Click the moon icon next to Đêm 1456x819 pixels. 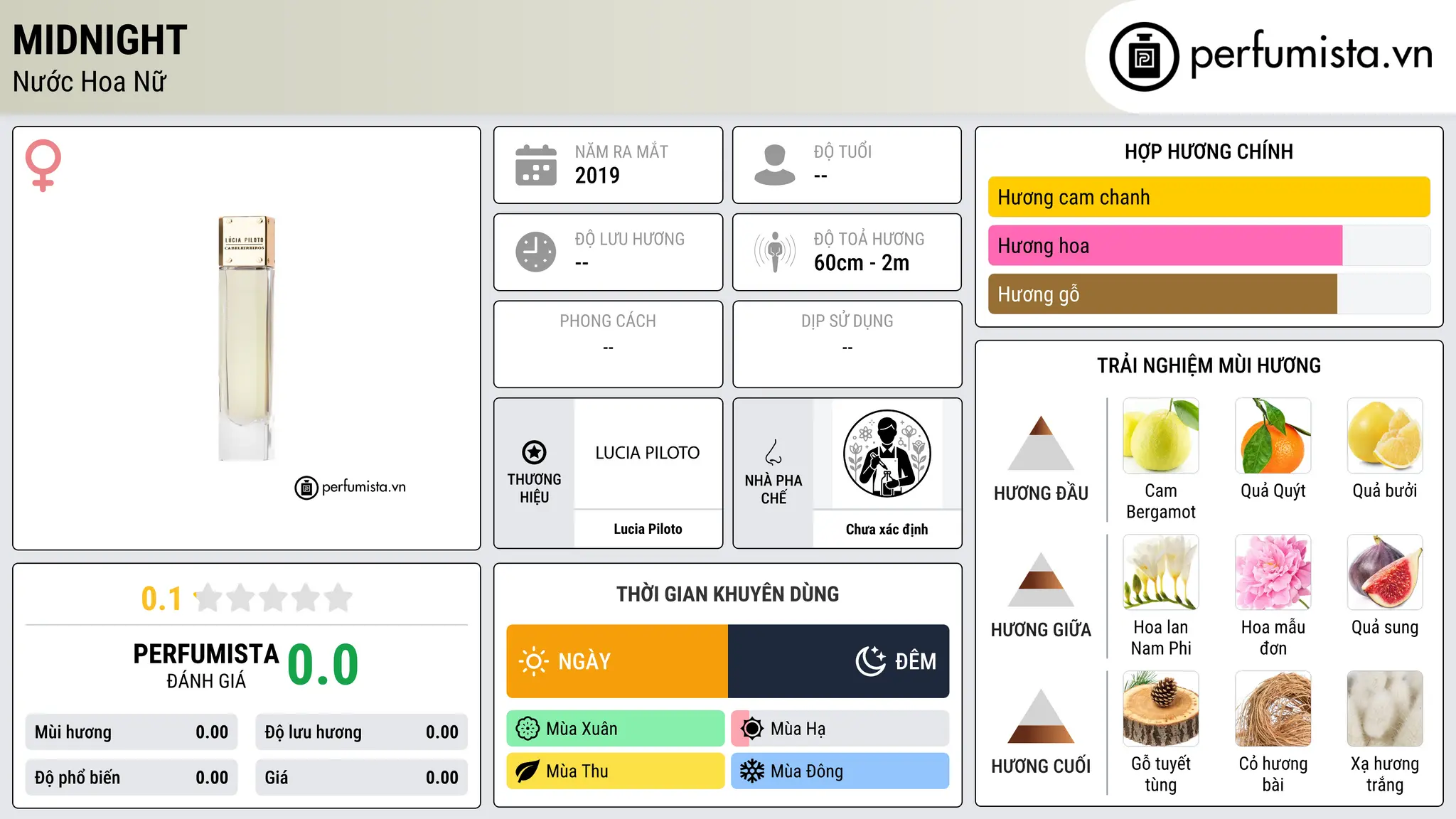[x=871, y=661]
